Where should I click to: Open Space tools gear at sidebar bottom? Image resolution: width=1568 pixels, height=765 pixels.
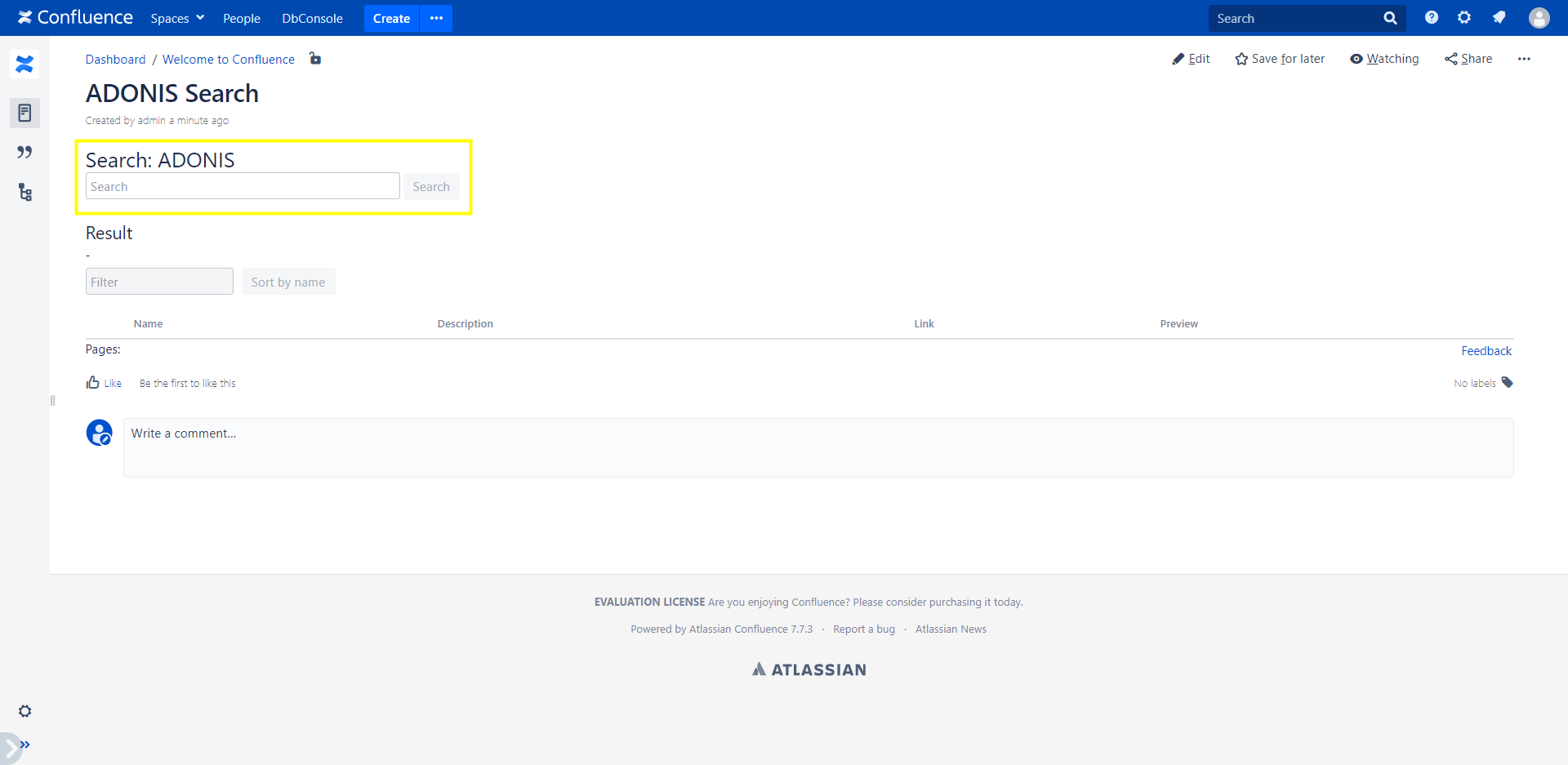coord(24,711)
